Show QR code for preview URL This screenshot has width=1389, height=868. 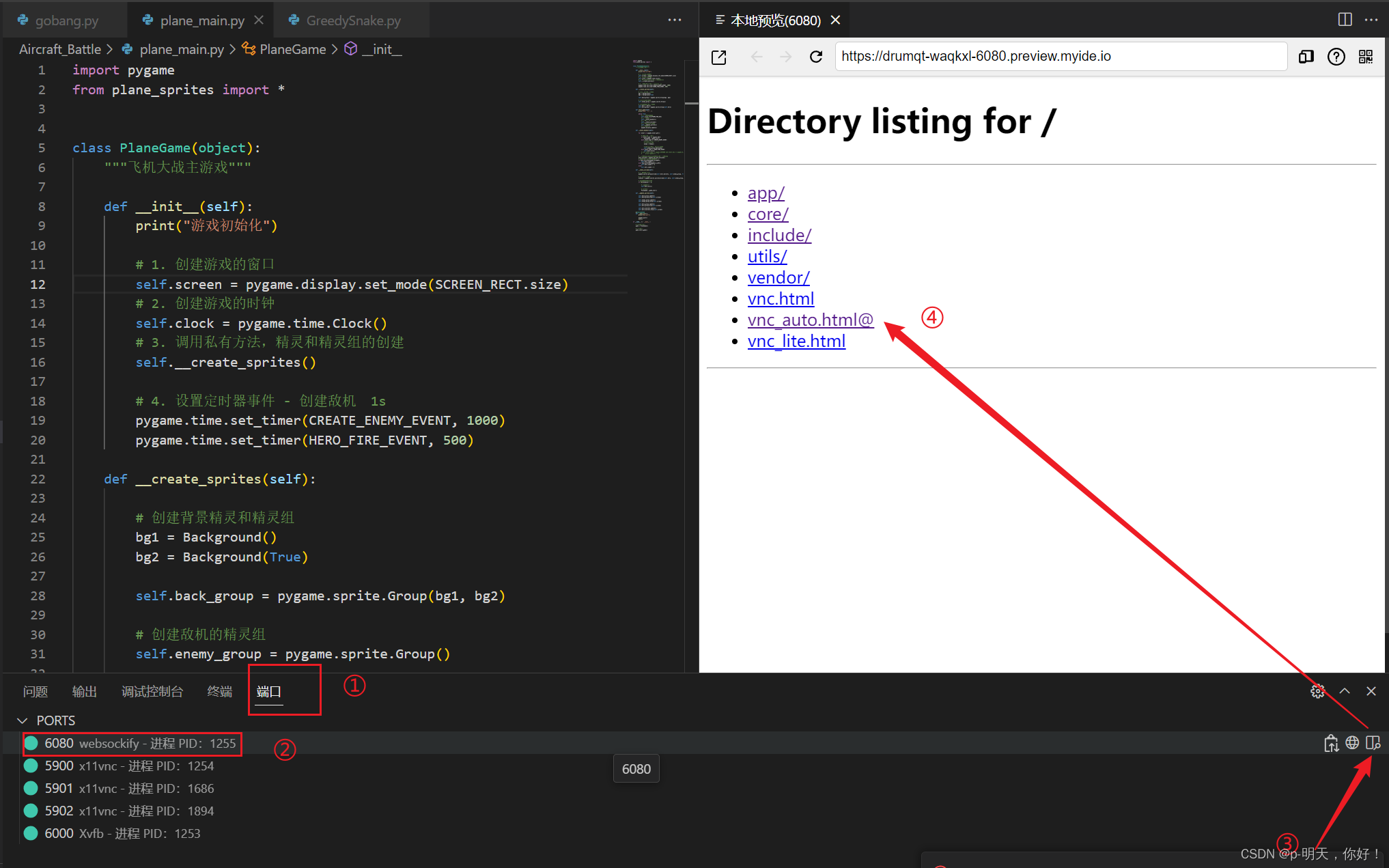click(x=1366, y=57)
